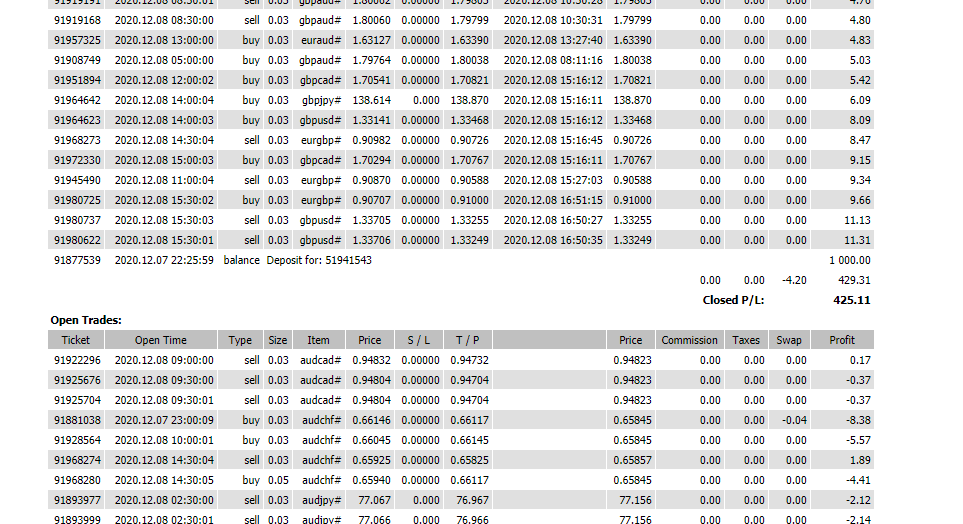963x524 pixels.
Task: Select open trade ticket 91928564
Action: tap(77, 440)
